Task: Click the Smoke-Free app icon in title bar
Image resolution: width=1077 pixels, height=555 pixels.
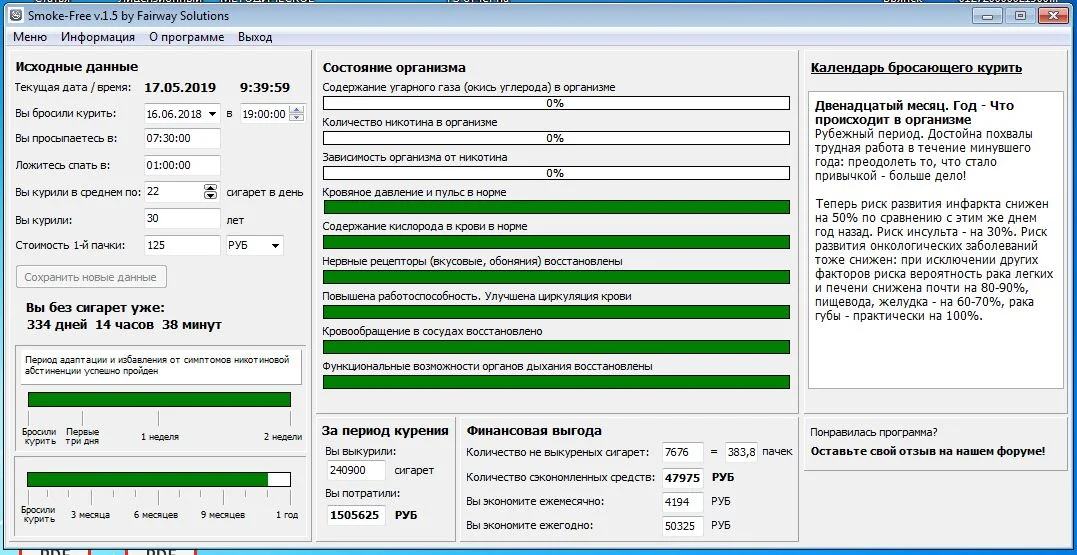Action: [16, 15]
